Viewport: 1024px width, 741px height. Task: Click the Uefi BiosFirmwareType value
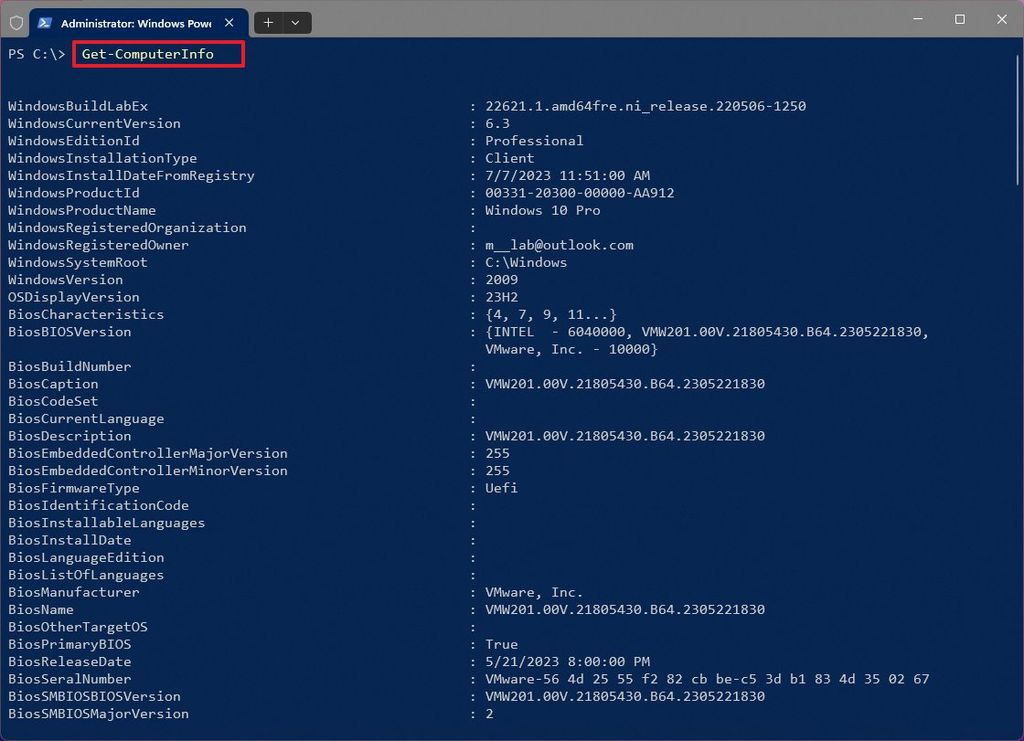pyautogui.click(x=501, y=488)
